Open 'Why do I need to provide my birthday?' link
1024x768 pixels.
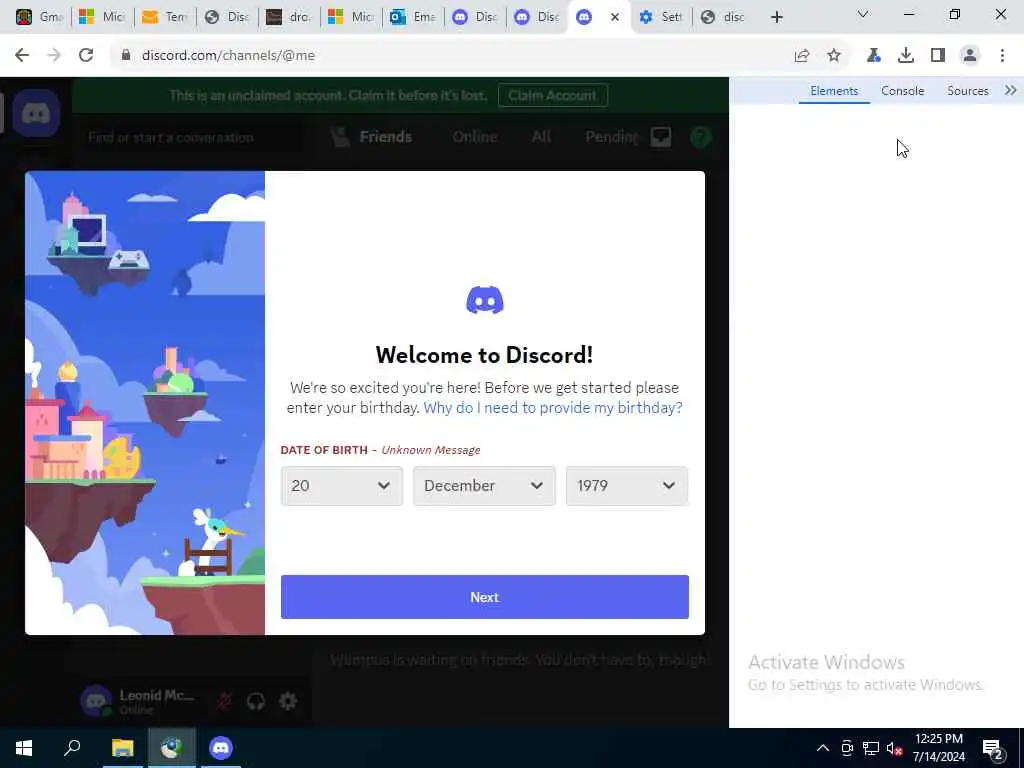(552, 408)
